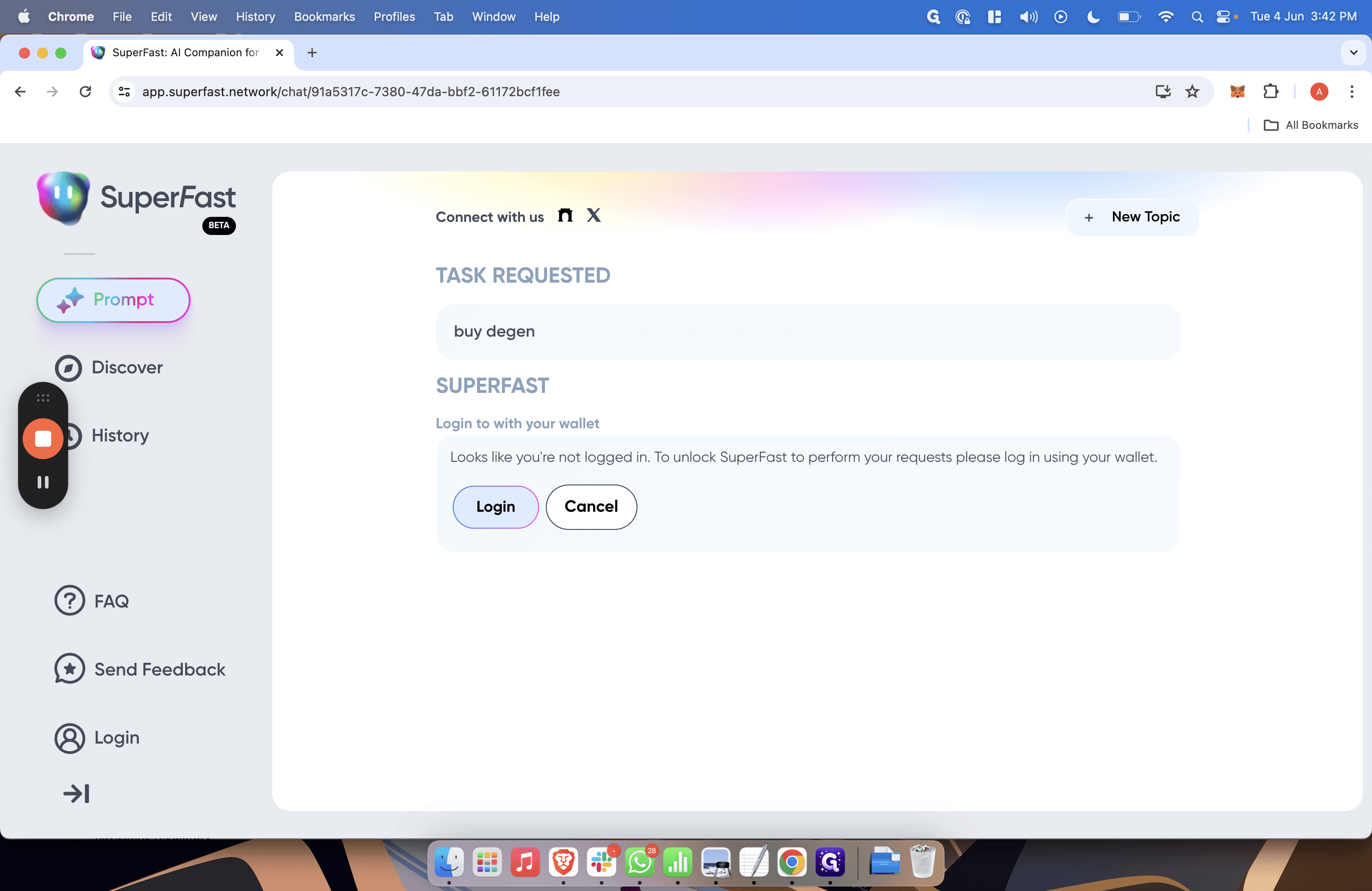The height and width of the screenshot is (891, 1372).
Task: Open Spotlight search
Action: 1197,17
